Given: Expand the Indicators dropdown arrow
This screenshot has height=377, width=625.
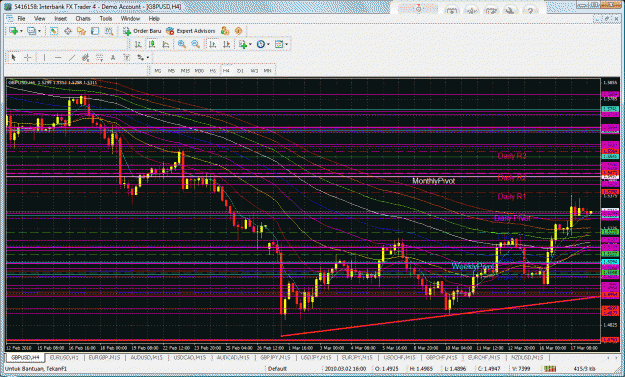Looking at the screenshot, I should tap(250, 45).
